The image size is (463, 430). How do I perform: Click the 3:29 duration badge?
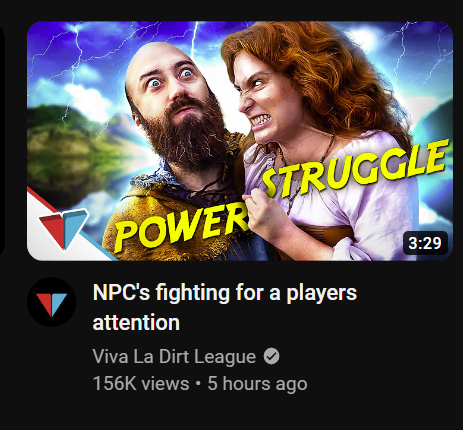[x=425, y=243]
